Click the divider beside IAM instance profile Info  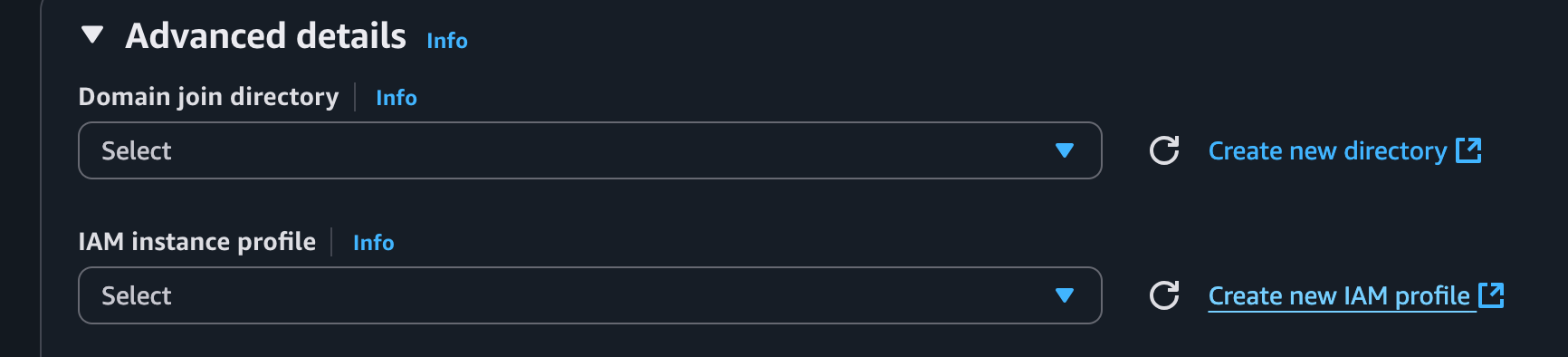(332, 242)
